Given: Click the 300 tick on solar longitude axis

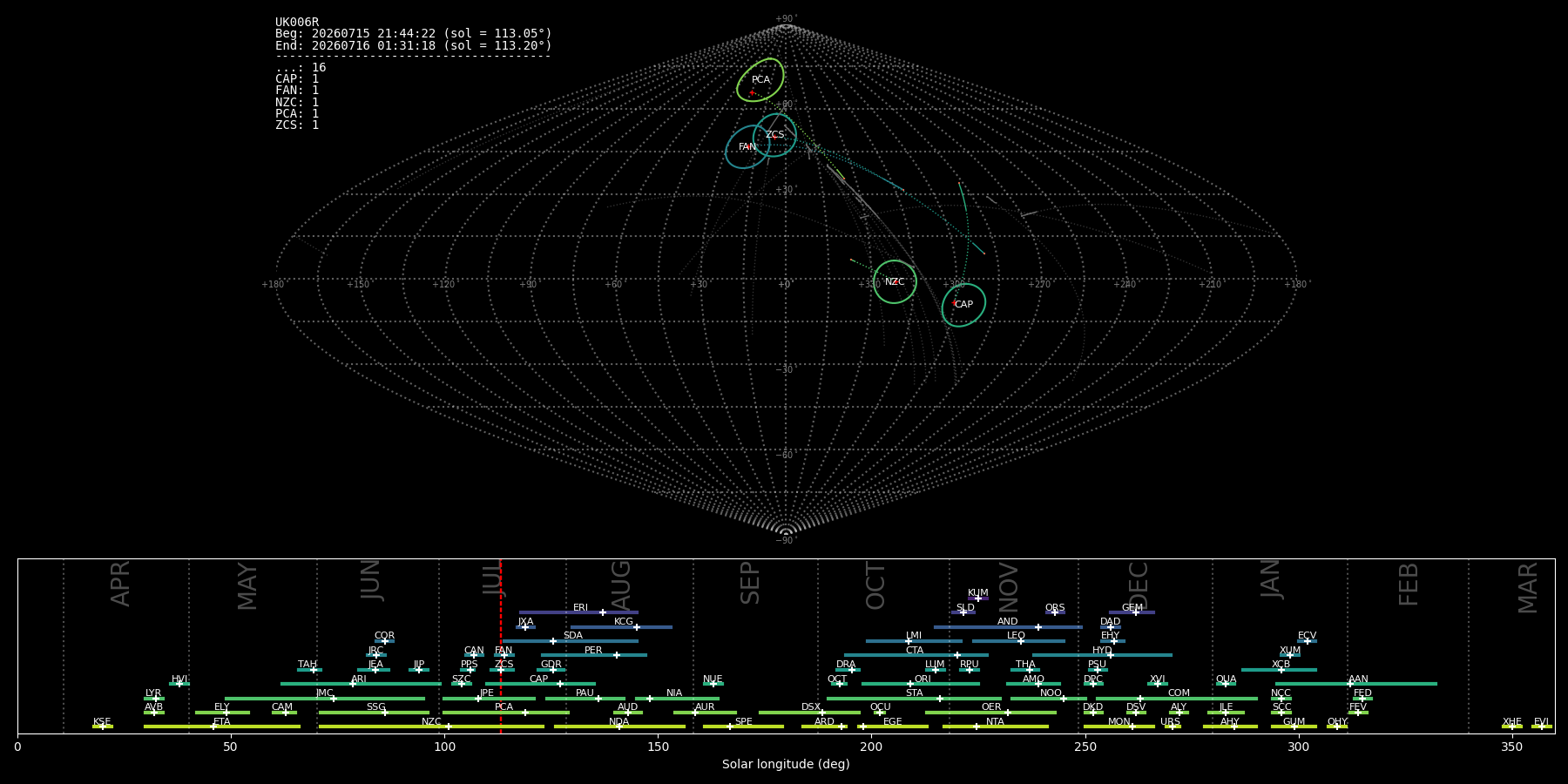Looking at the screenshot, I should 1298,747.
